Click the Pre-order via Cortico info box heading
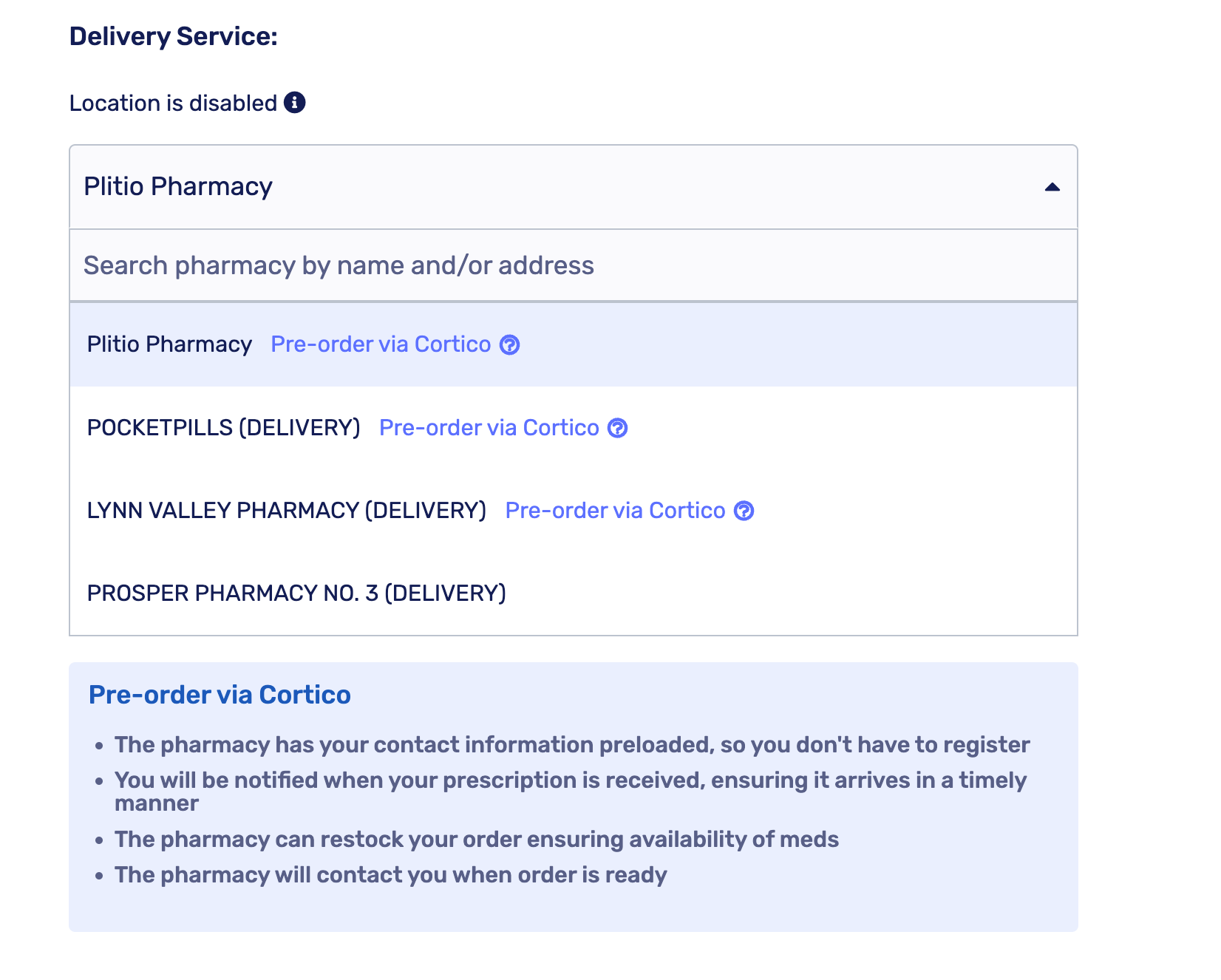Viewport: 1221px width, 980px height. [x=220, y=695]
